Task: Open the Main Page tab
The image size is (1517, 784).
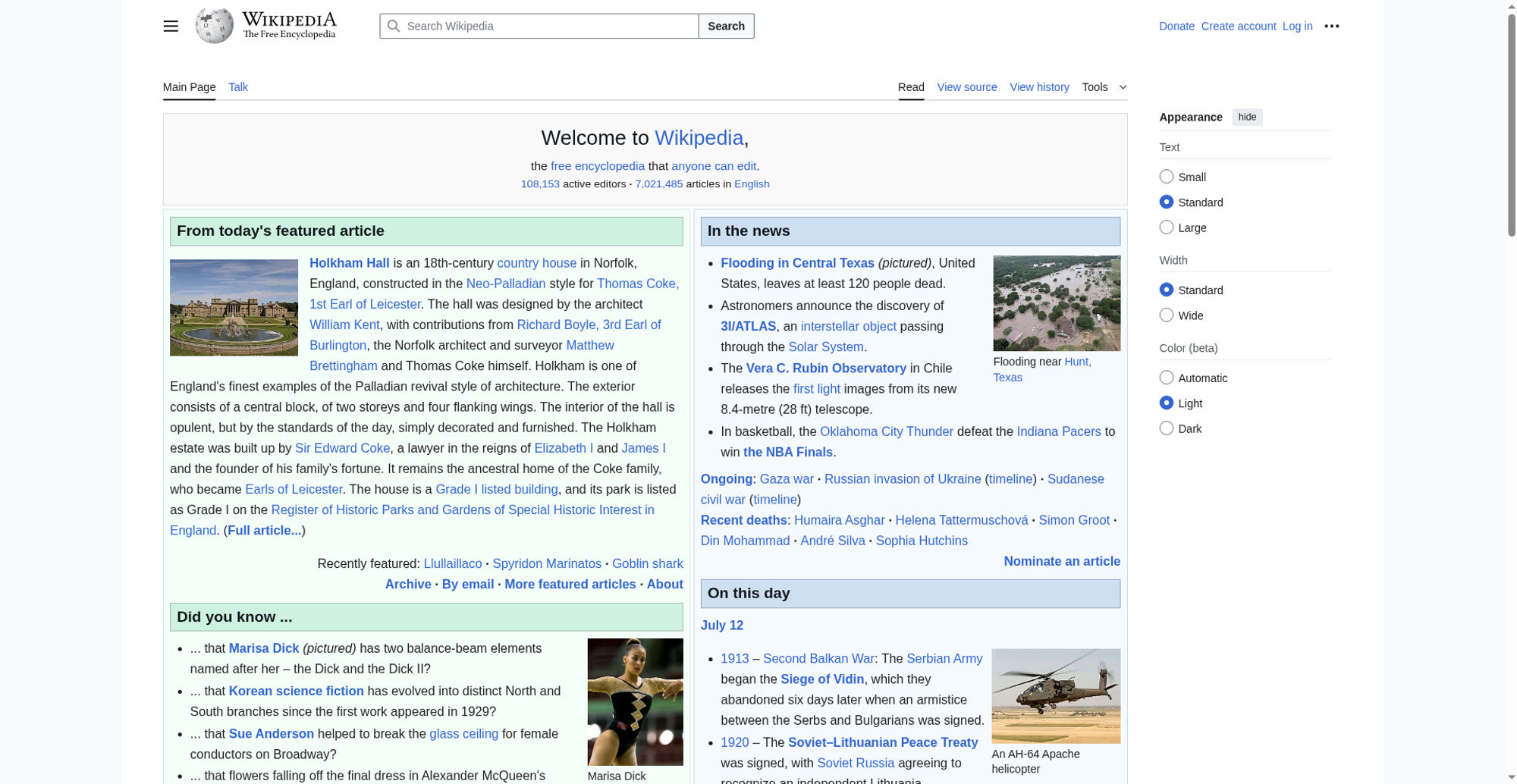Action: coord(190,87)
